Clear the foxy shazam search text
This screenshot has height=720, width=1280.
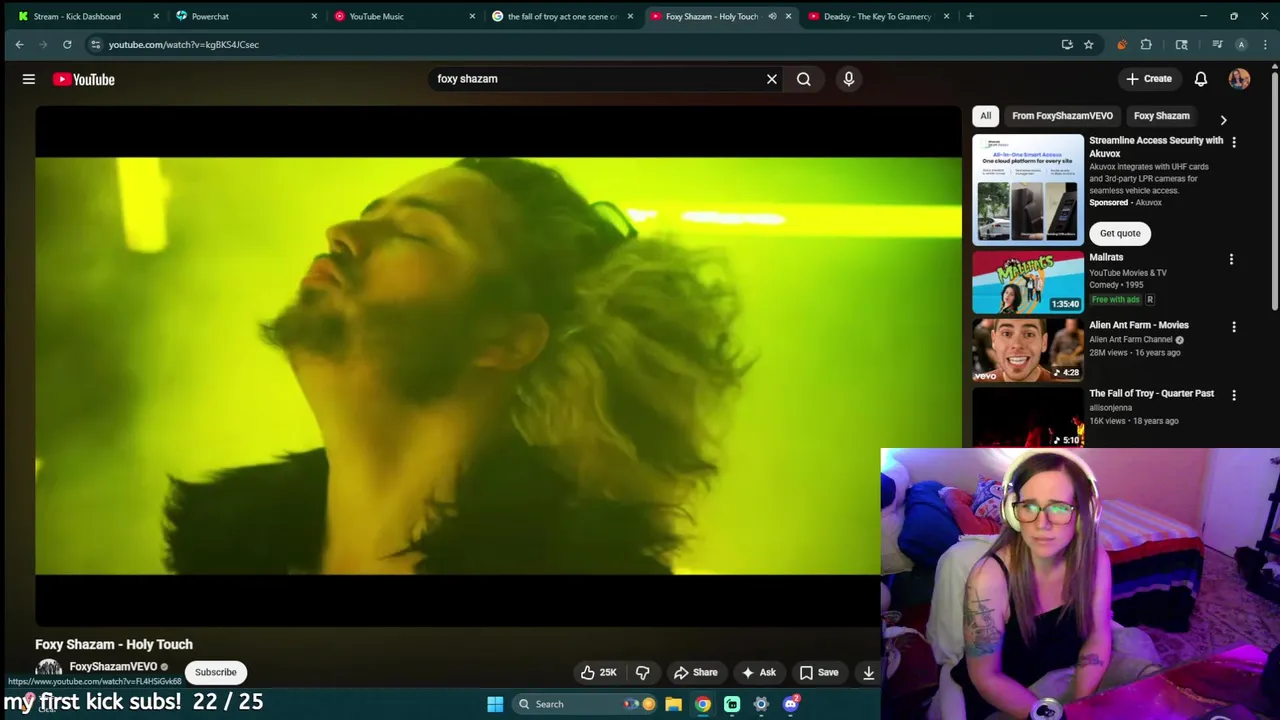772,79
